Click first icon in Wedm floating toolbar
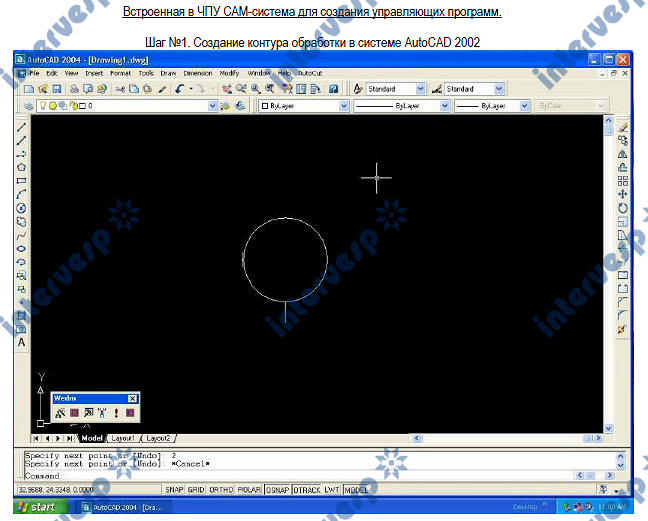 60,411
